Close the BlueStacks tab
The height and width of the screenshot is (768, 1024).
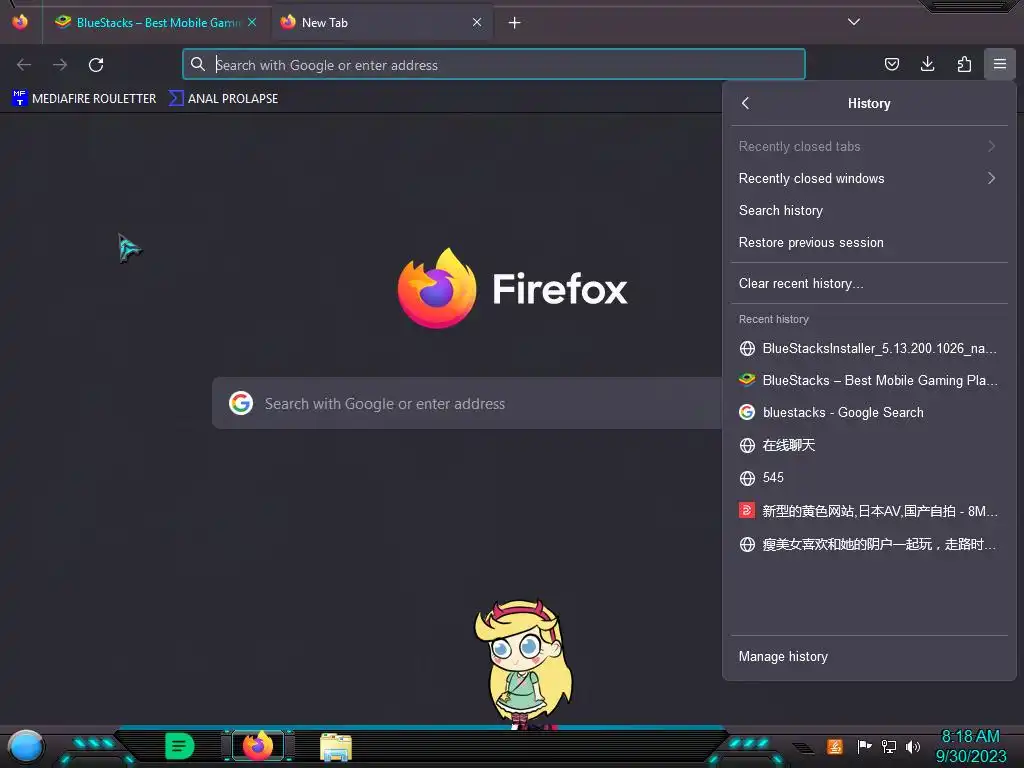[x=252, y=22]
